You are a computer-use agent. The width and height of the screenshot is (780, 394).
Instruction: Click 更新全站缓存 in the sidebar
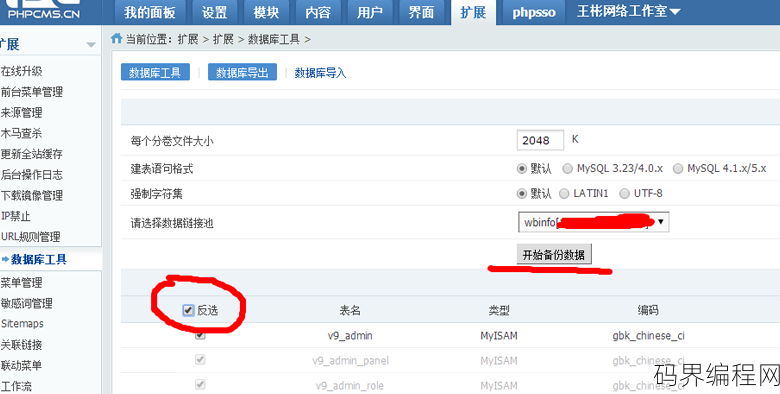click(31, 154)
